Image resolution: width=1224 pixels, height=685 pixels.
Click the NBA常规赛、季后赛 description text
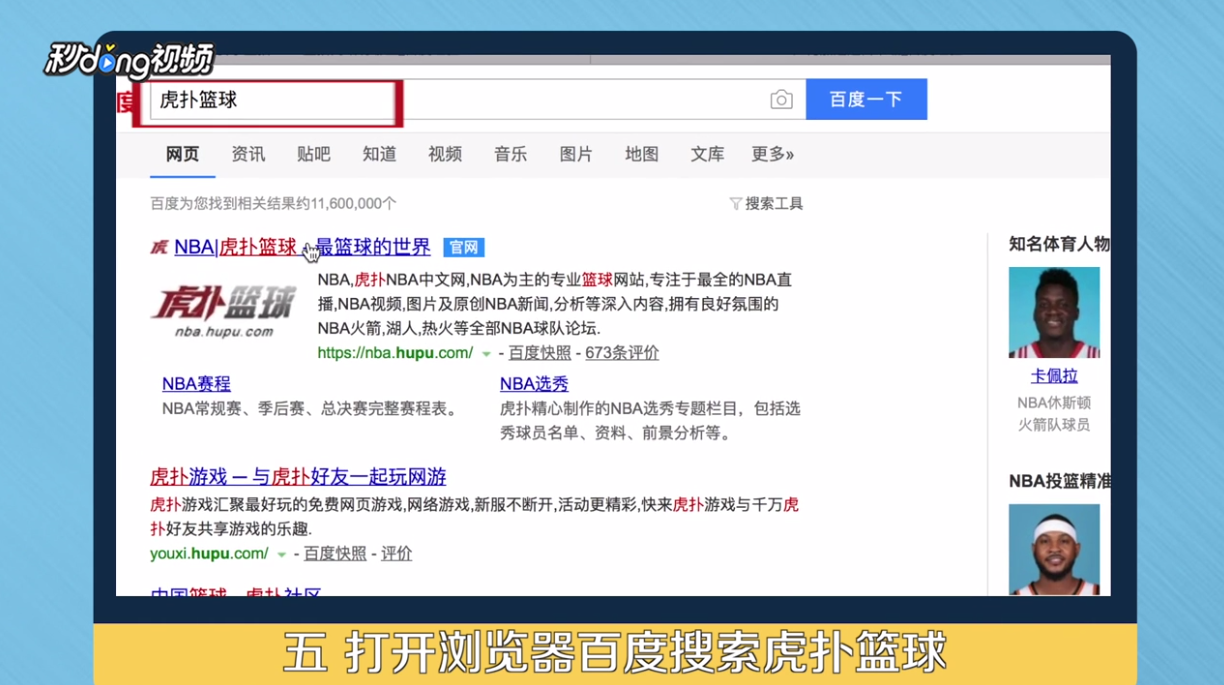pyautogui.click(x=310, y=409)
